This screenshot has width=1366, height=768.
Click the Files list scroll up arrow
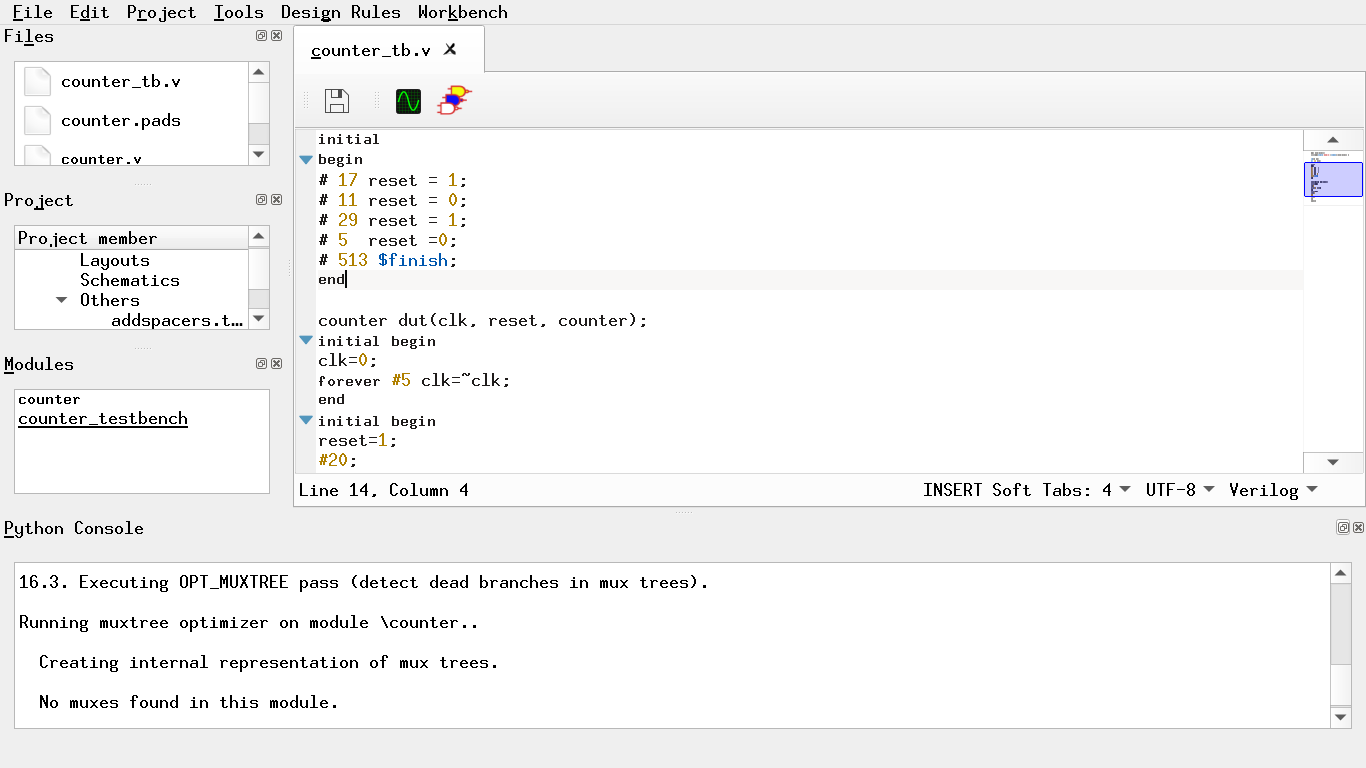259,72
